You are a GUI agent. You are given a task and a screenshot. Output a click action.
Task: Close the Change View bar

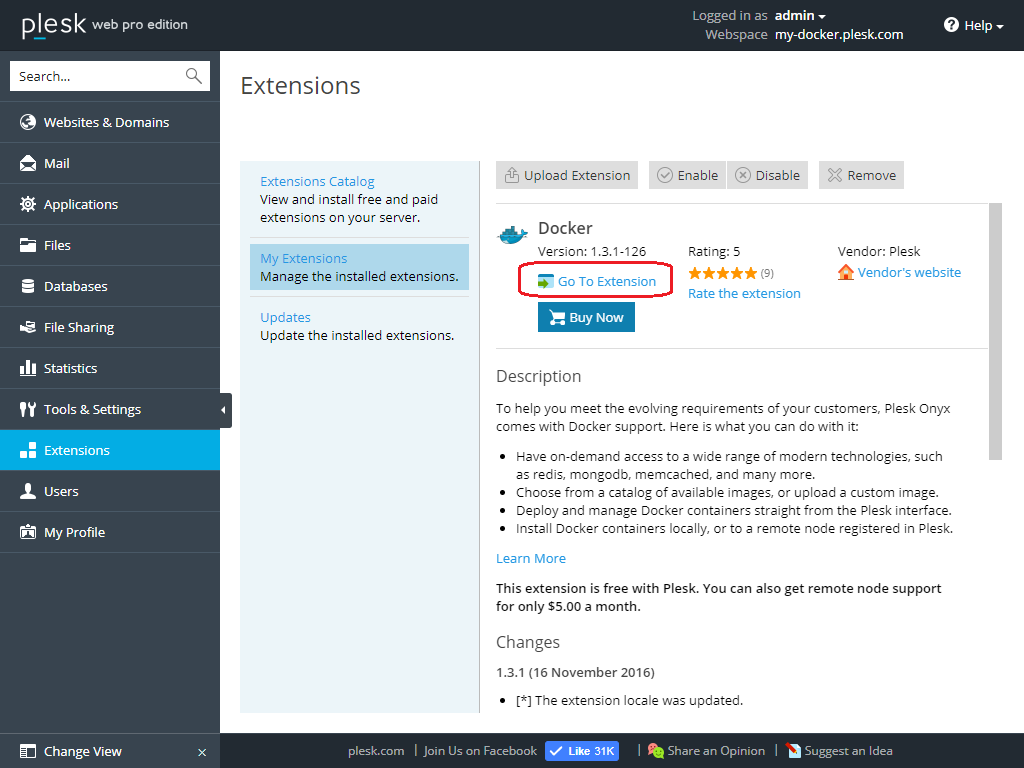202,752
